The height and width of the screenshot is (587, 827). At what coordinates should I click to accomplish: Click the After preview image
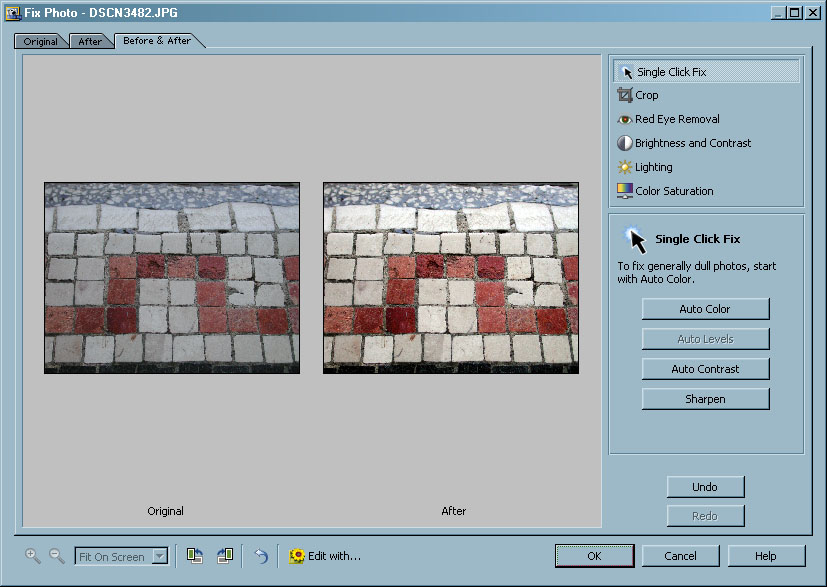click(451, 278)
